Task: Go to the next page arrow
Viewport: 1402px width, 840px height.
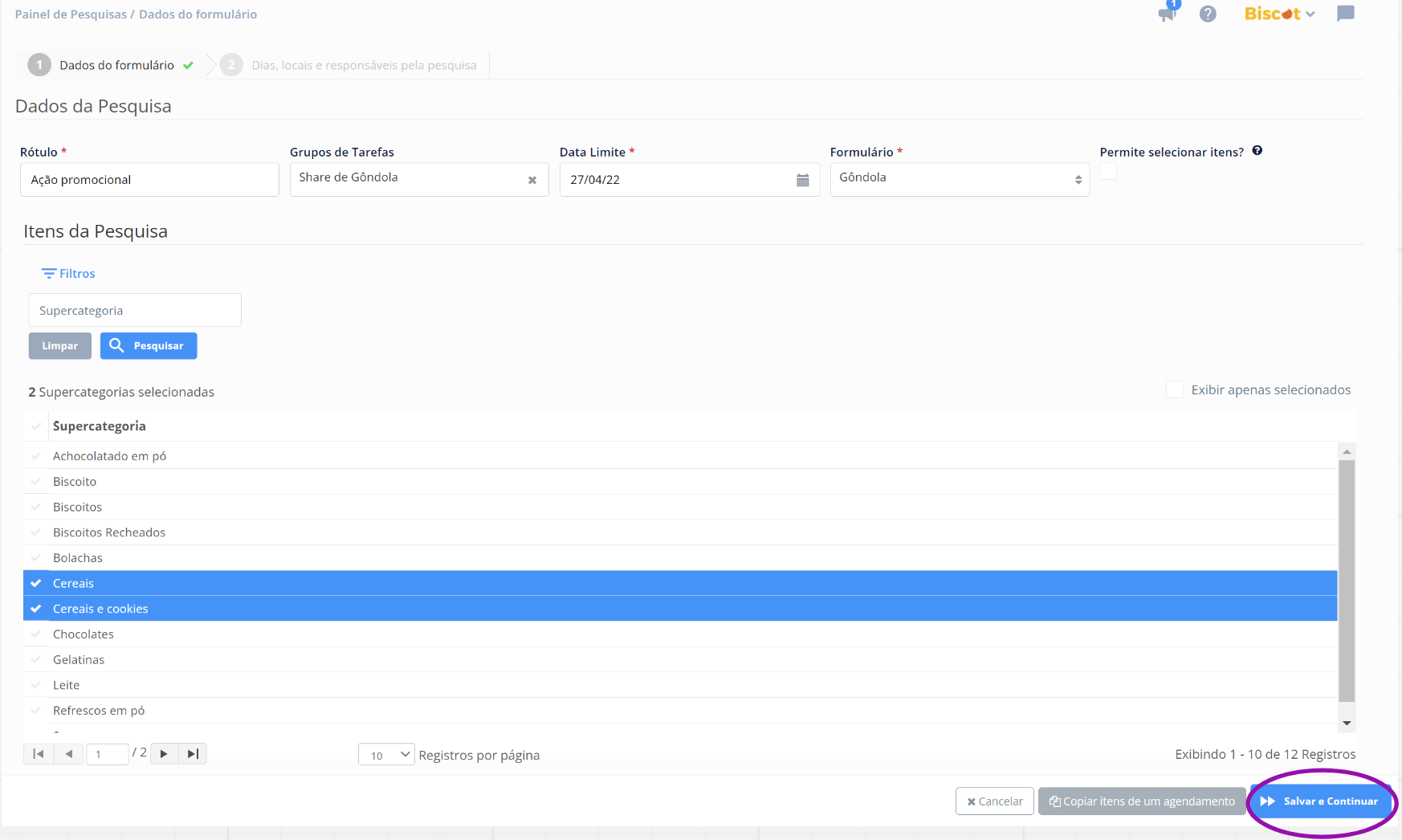Action: click(x=164, y=753)
